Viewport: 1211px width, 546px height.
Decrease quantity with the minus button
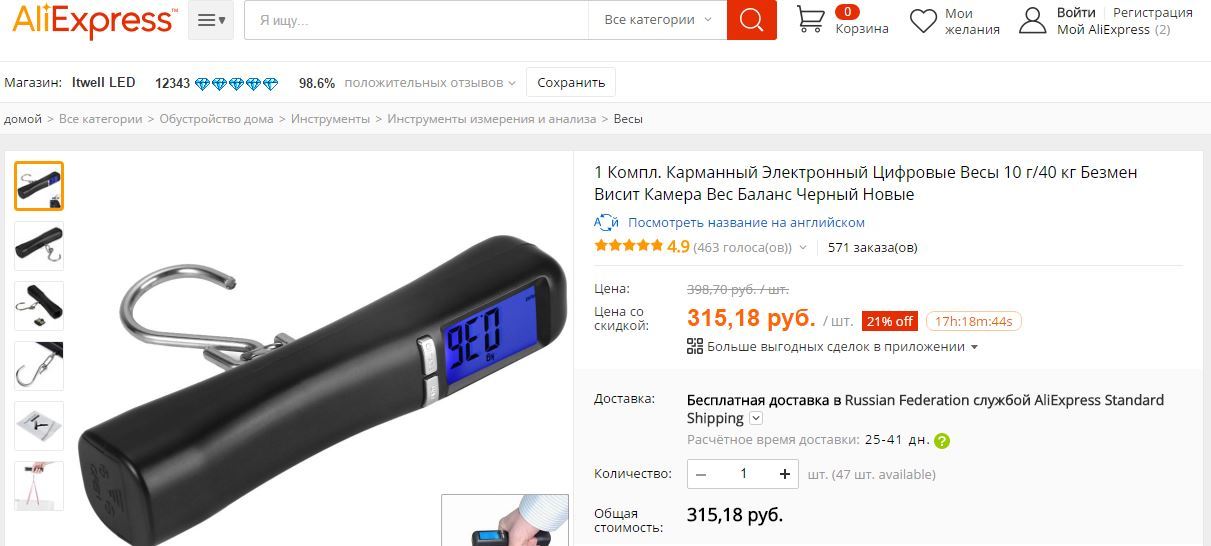coord(701,474)
